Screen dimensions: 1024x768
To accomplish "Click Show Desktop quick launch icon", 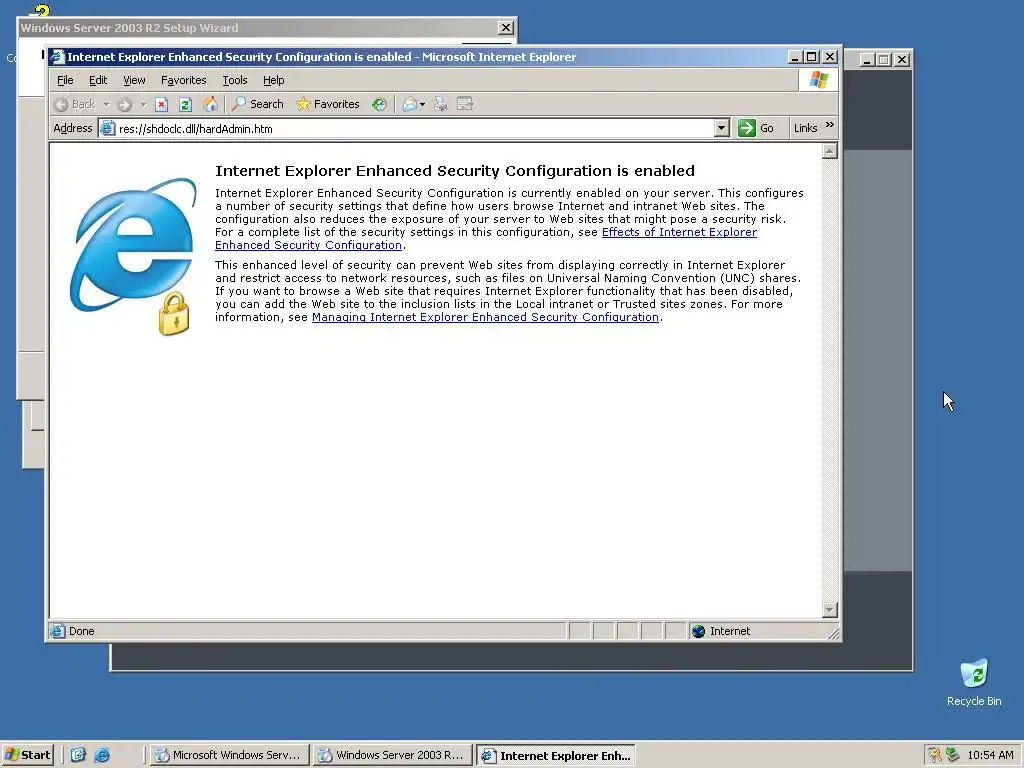I will tap(78, 755).
